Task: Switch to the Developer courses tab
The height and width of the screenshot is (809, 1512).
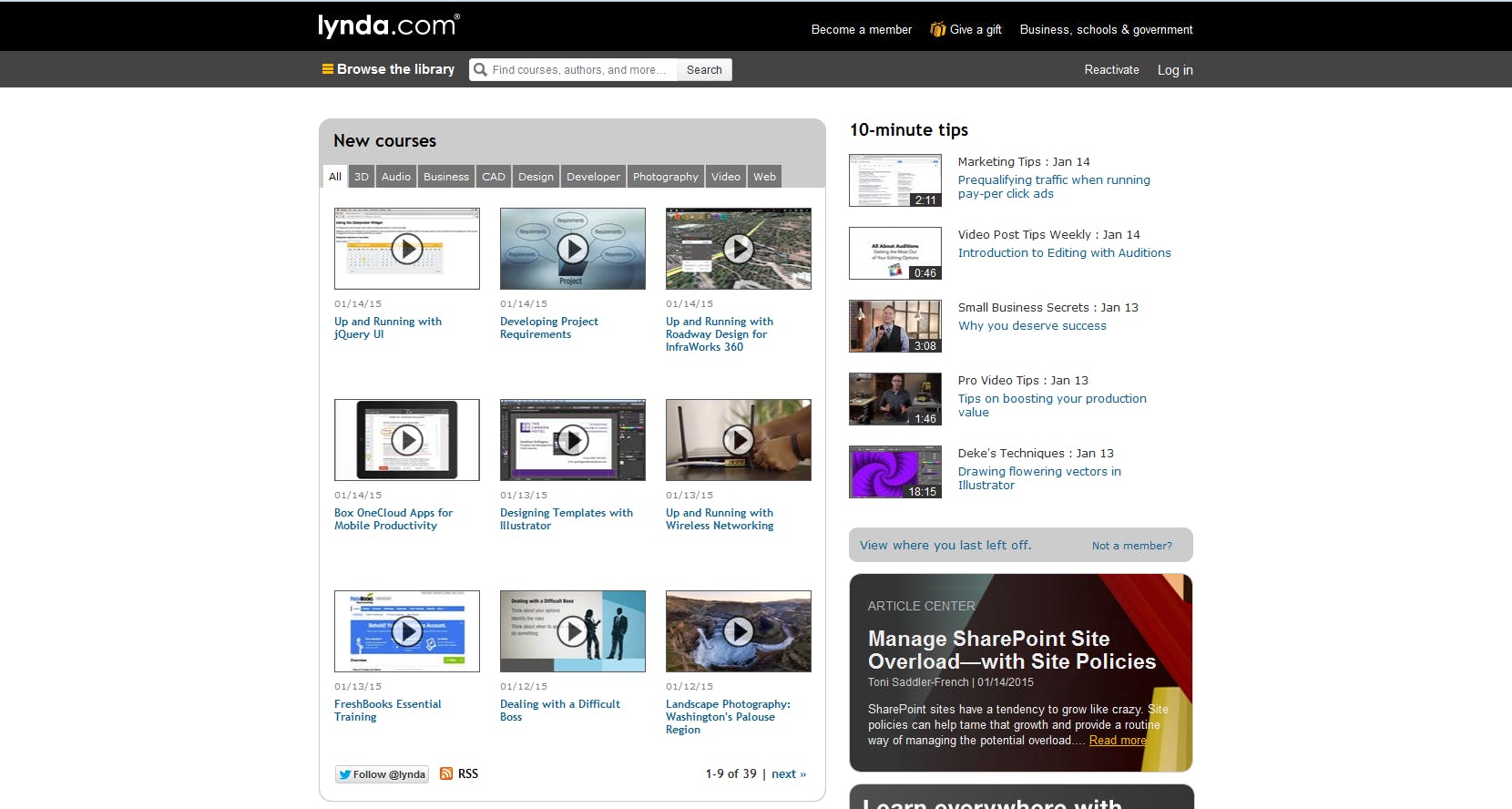Action: [593, 177]
